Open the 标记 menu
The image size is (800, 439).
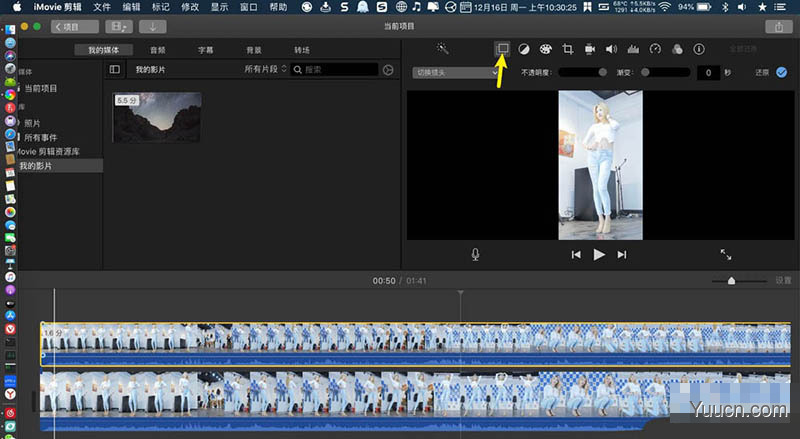click(x=161, y=7)
